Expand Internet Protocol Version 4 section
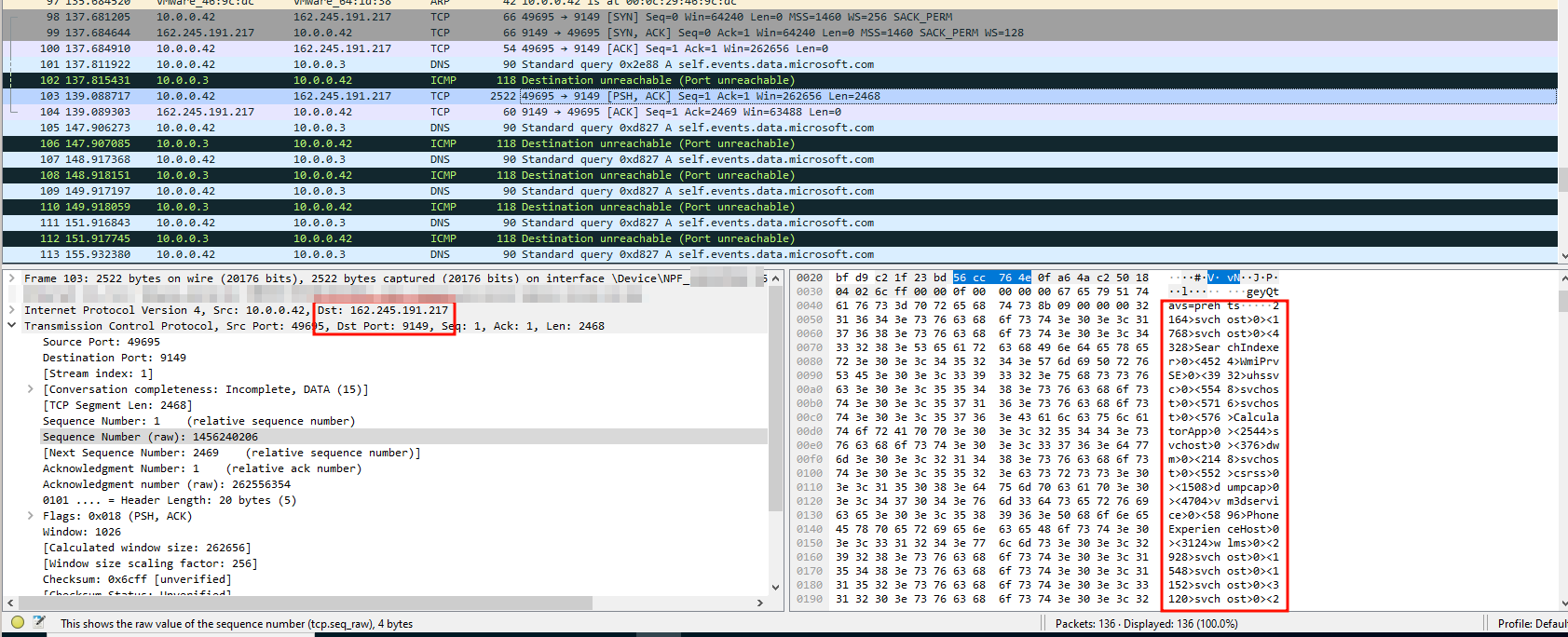The image size is (1568, 637). [11, 310]
